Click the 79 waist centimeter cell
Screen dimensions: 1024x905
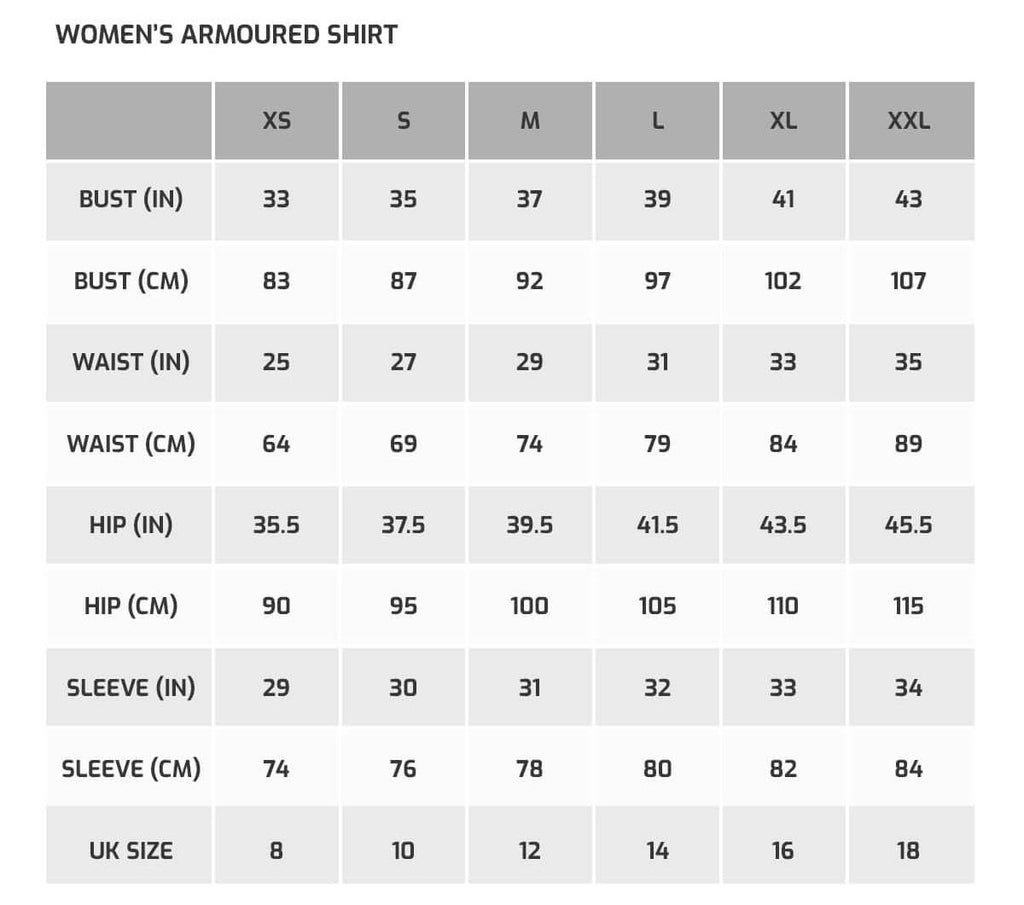click(x=657, y=443)
